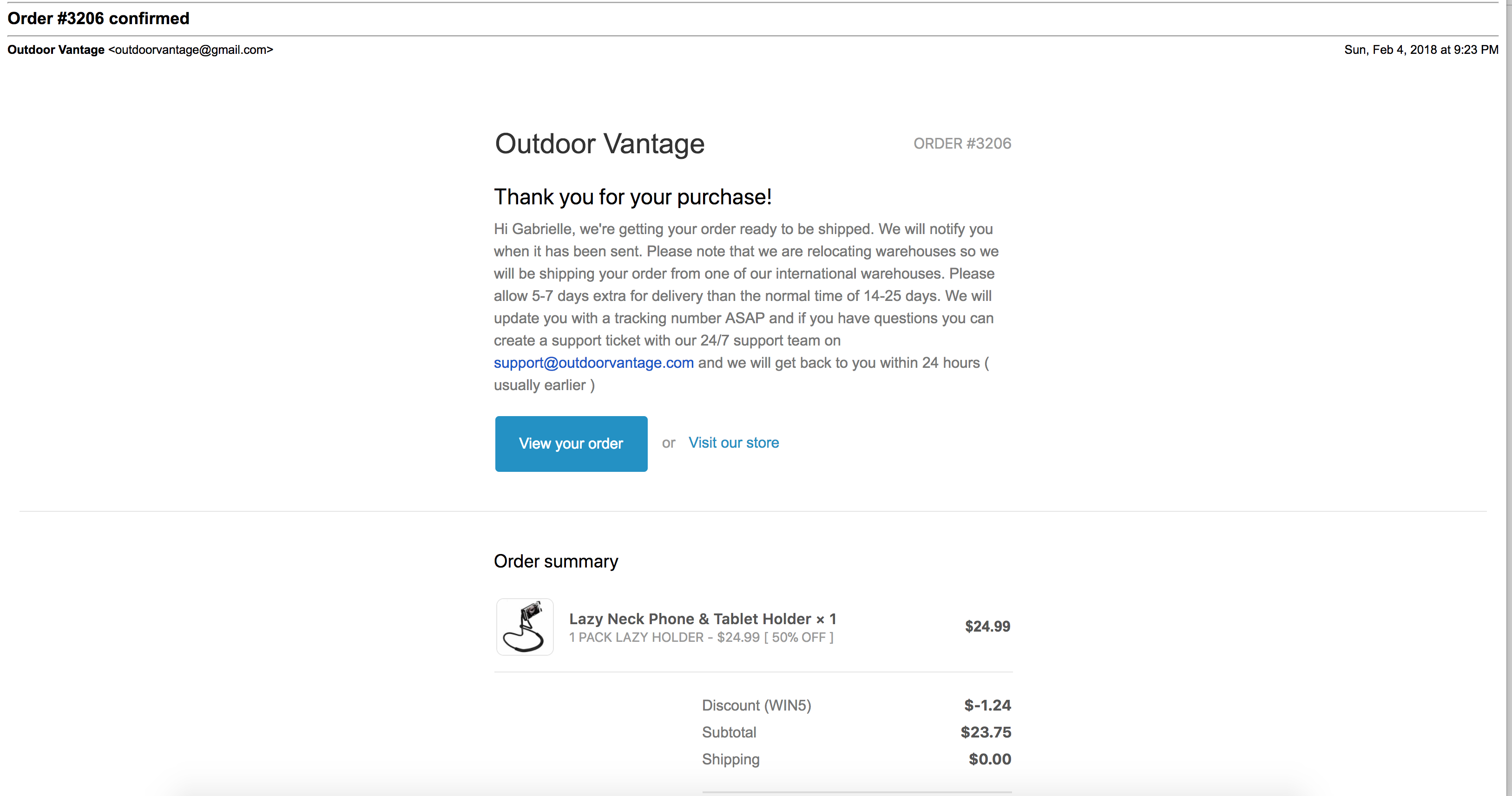Click the Lazy Neck Phone & Tablet Holder item name
The width and height of the screenshot is (1512, 796).
click(x=703, y=619)
